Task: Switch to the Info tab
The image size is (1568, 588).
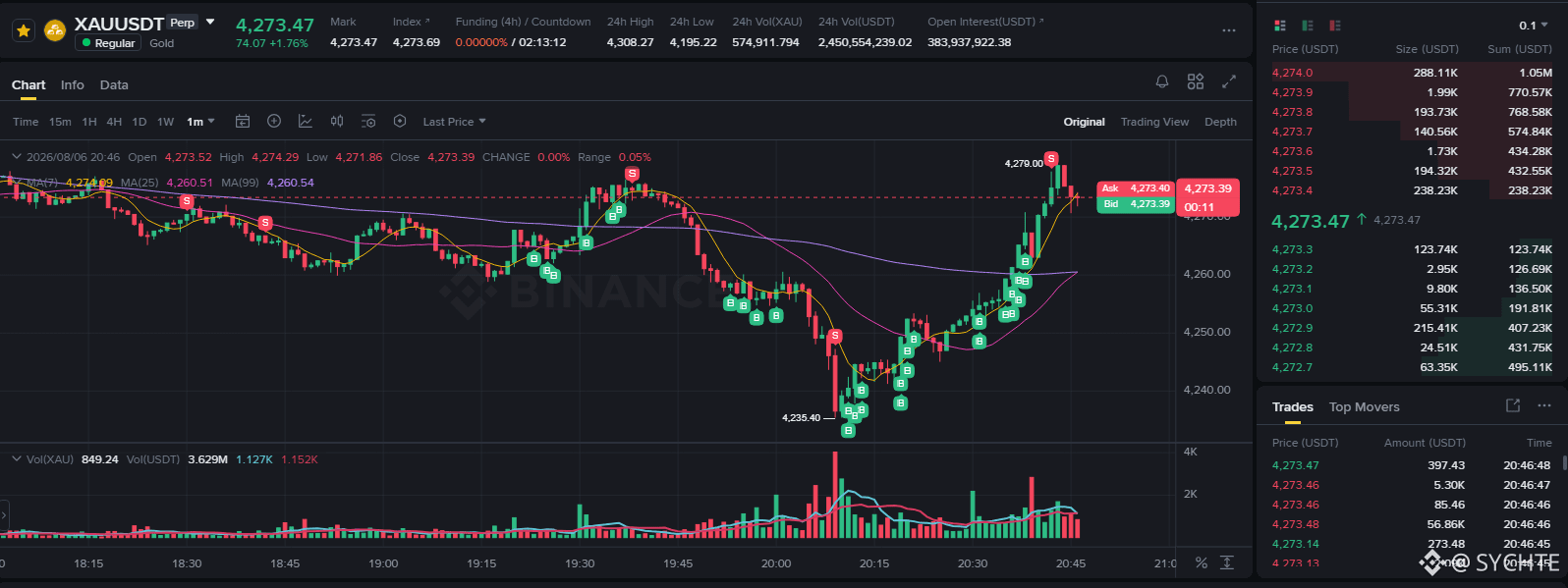Action: (x=73, y=85)
